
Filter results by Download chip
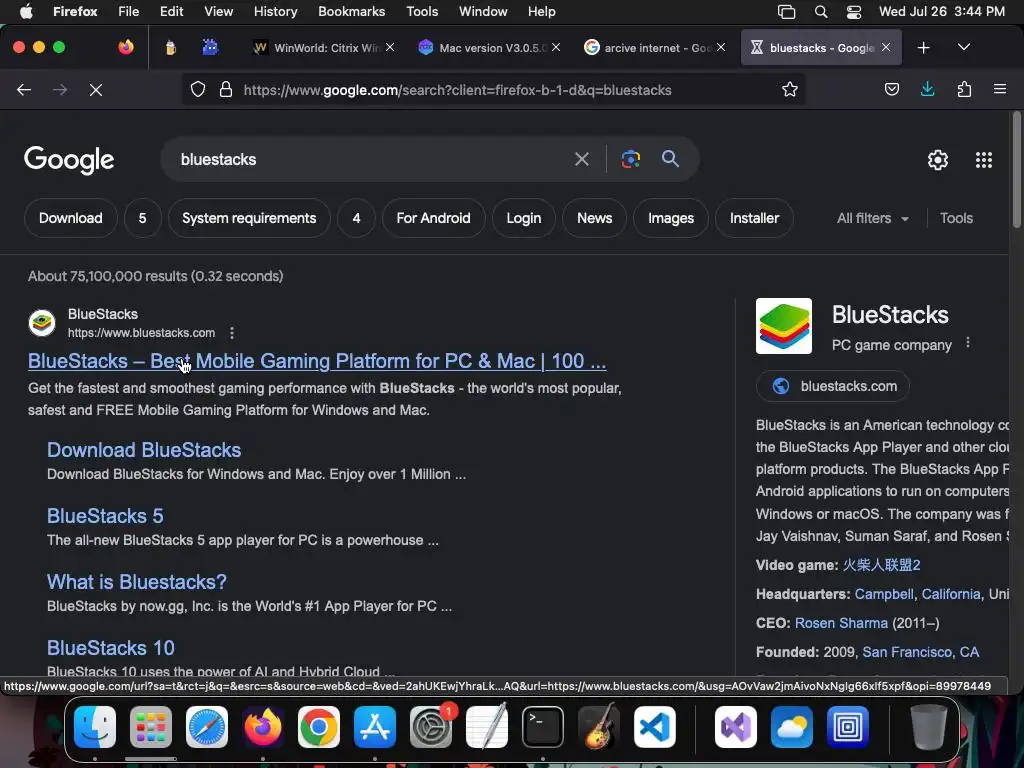point(71,218)
